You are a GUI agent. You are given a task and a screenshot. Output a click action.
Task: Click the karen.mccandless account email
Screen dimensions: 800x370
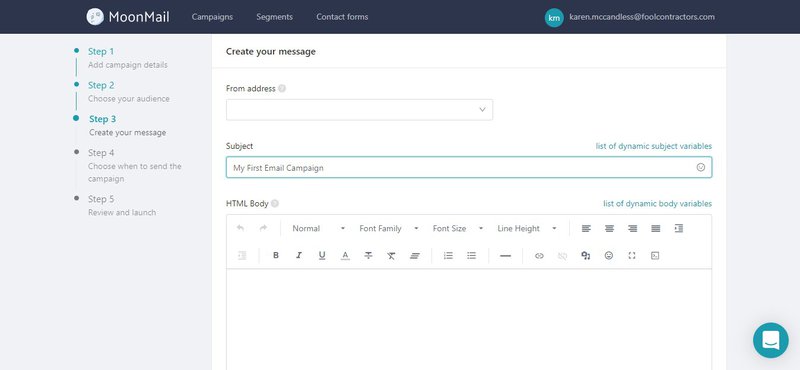point(642,17)
